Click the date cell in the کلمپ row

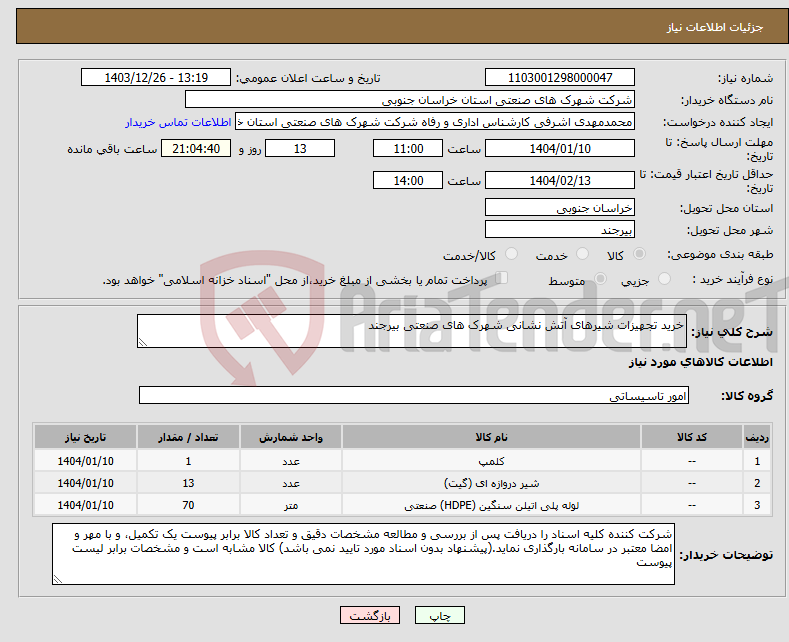point(86,461)
